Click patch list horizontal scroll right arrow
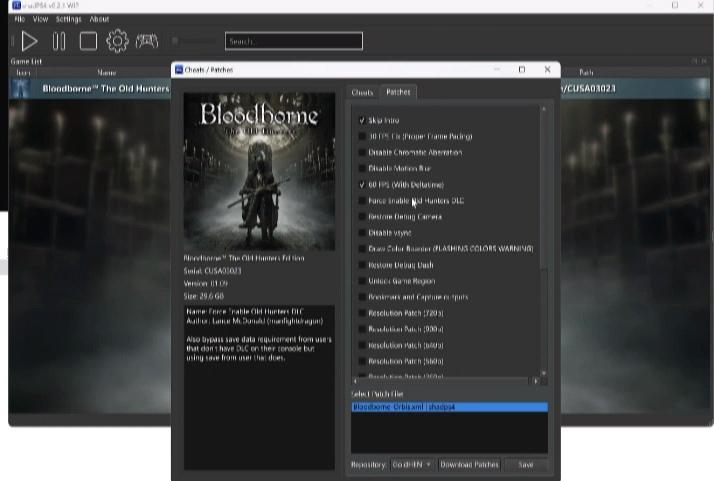The height and width of the screenshot is (481, 714). [536, 381]
